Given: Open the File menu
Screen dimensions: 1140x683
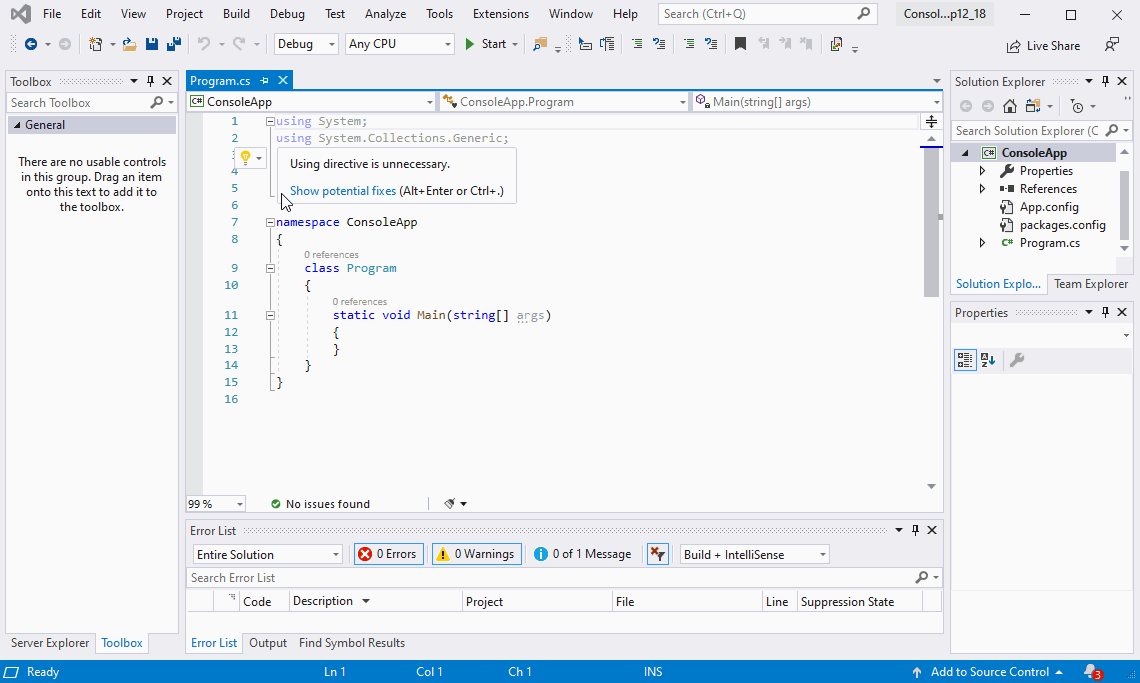Looking at the screenshot, I should point(52,14).
